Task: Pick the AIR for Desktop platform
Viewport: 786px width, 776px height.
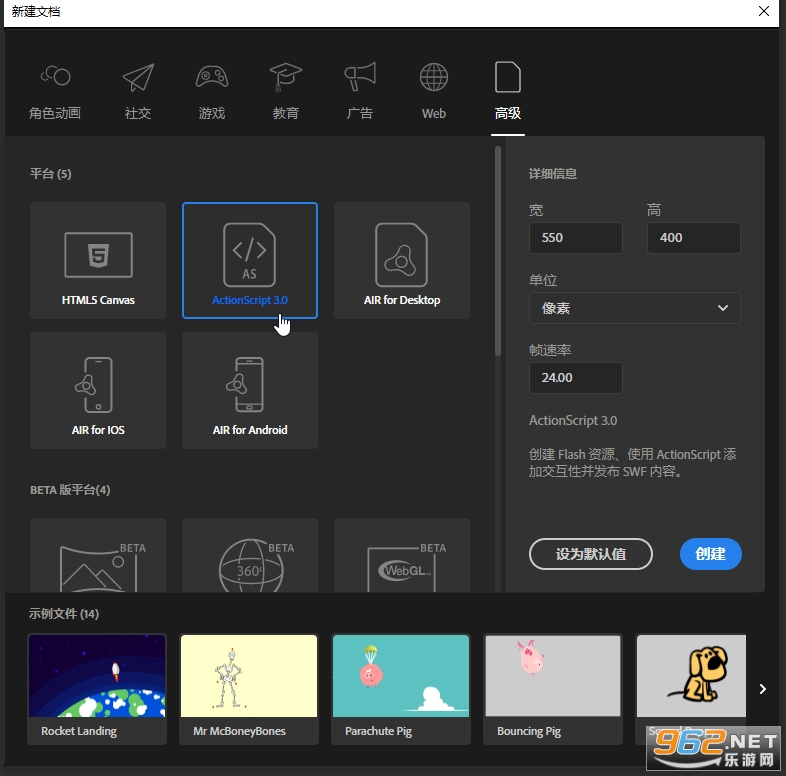Action: coord(402,261)
